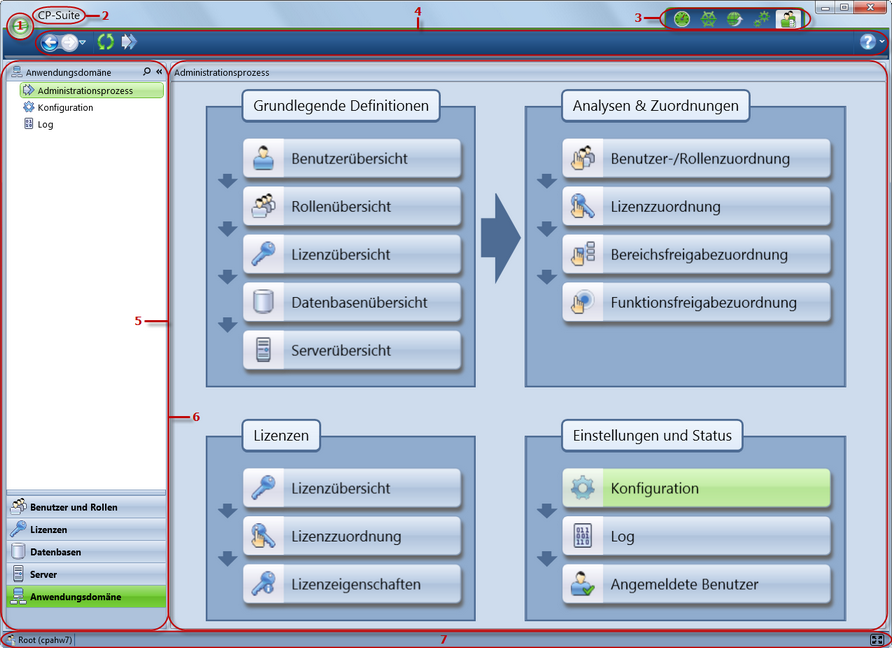Open the Server navigation section
This screenshot has height=648, width=892.
(x=86, y=574)
